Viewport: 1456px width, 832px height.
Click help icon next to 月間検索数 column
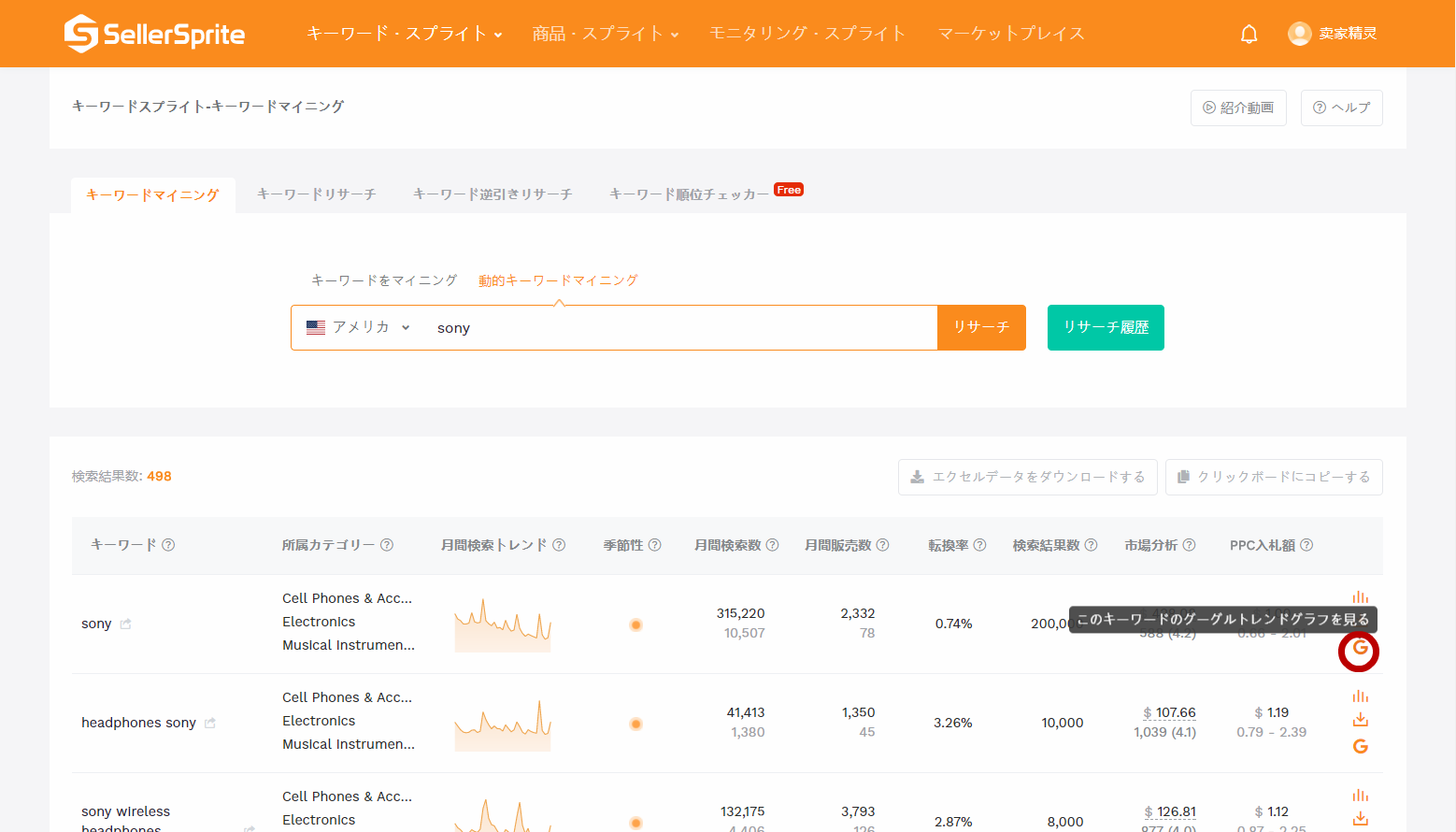tap(772, 545)
